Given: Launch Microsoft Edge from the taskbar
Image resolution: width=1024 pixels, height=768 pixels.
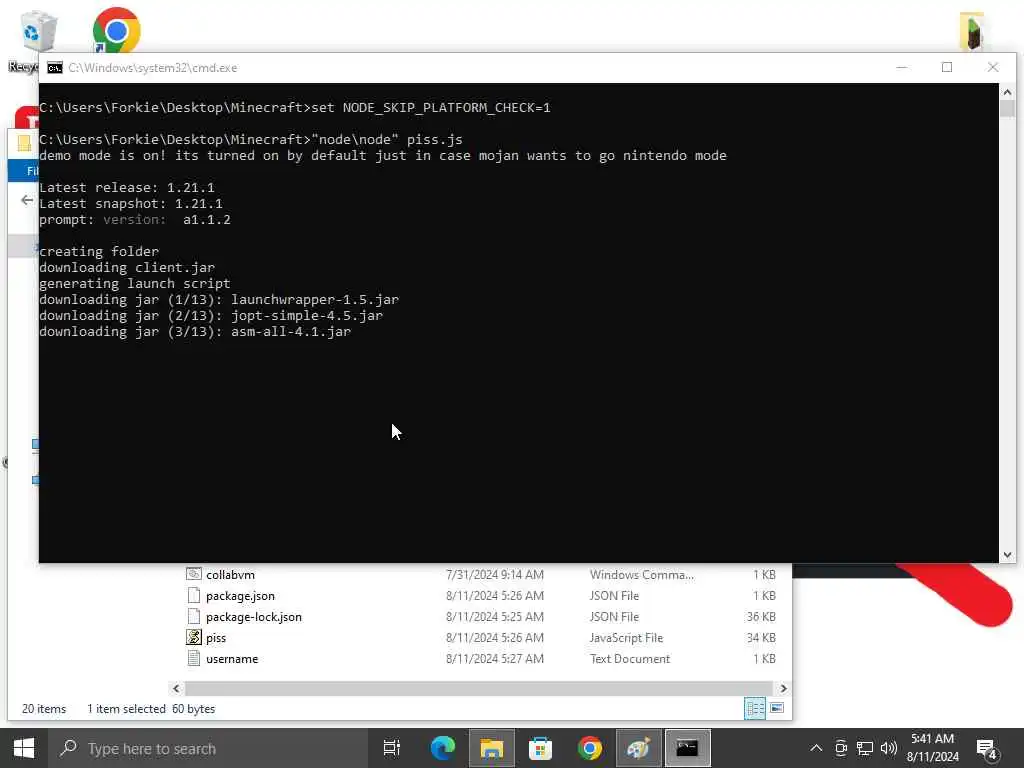Looking at the screenshot, I should coord(443,748).
